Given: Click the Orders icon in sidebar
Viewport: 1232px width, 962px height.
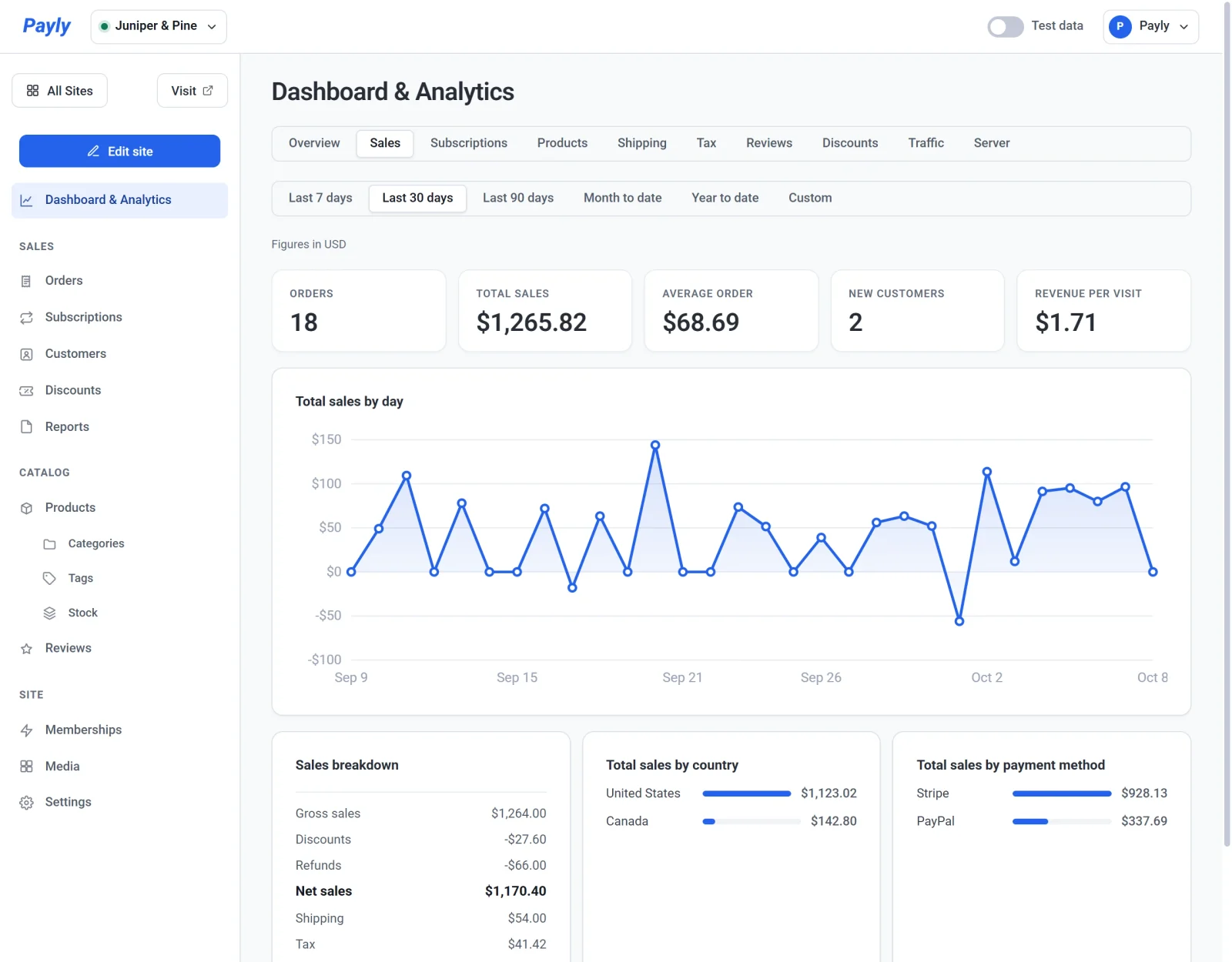Looking at the screenshot, I should (26, 281).
